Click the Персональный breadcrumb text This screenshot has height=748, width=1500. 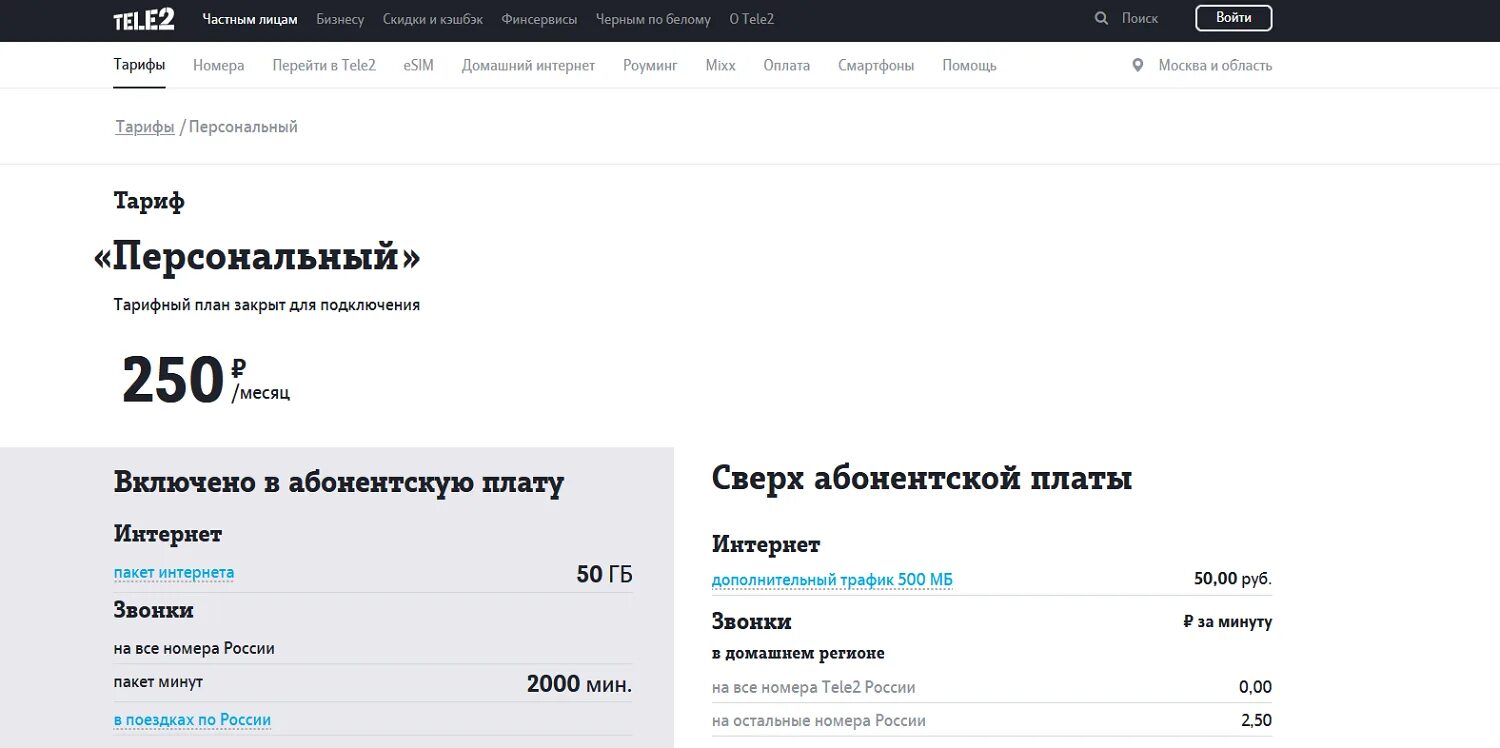pyautogui.click(x=243, y=127)
